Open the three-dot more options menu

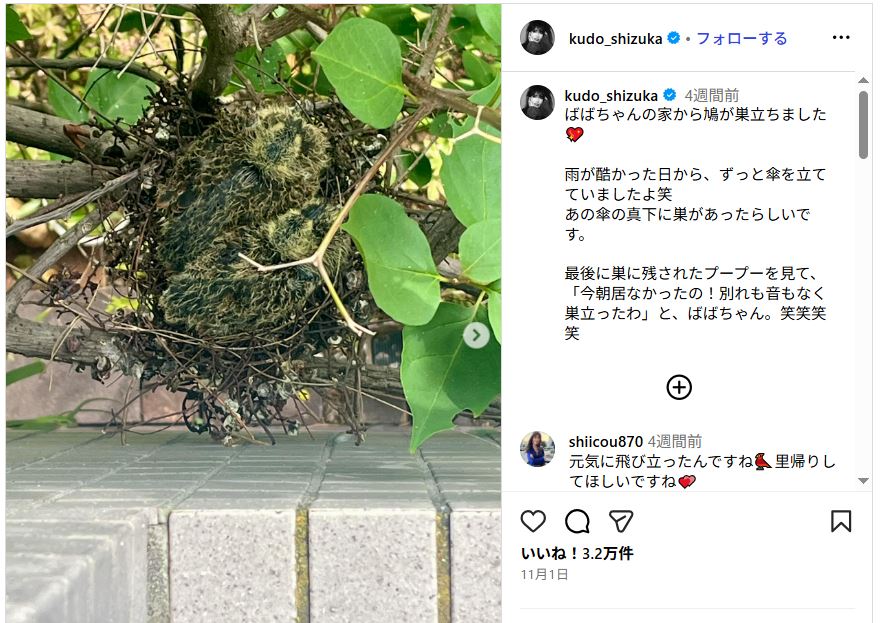click(841, 38)
